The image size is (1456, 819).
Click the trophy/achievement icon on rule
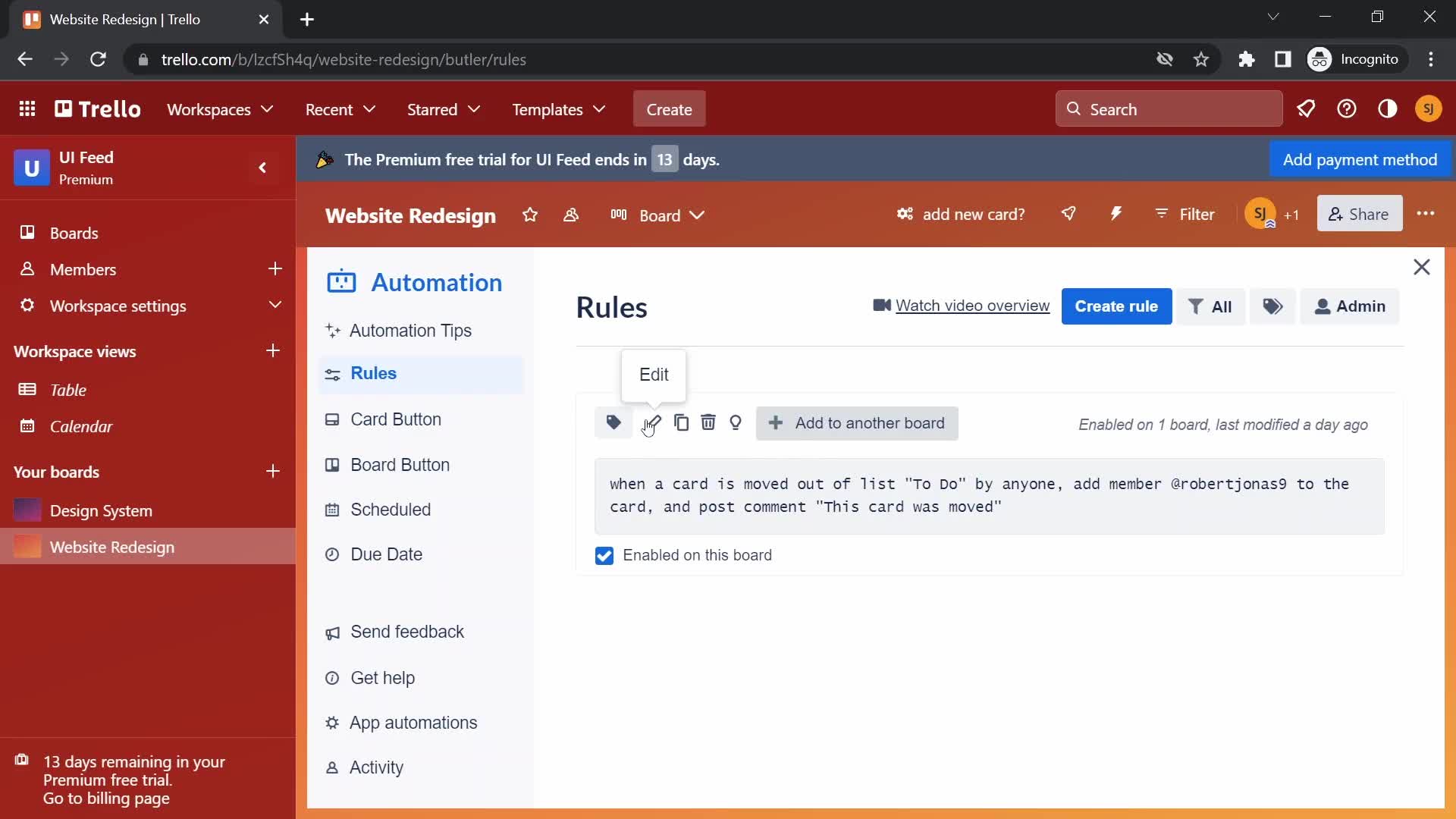736,422
